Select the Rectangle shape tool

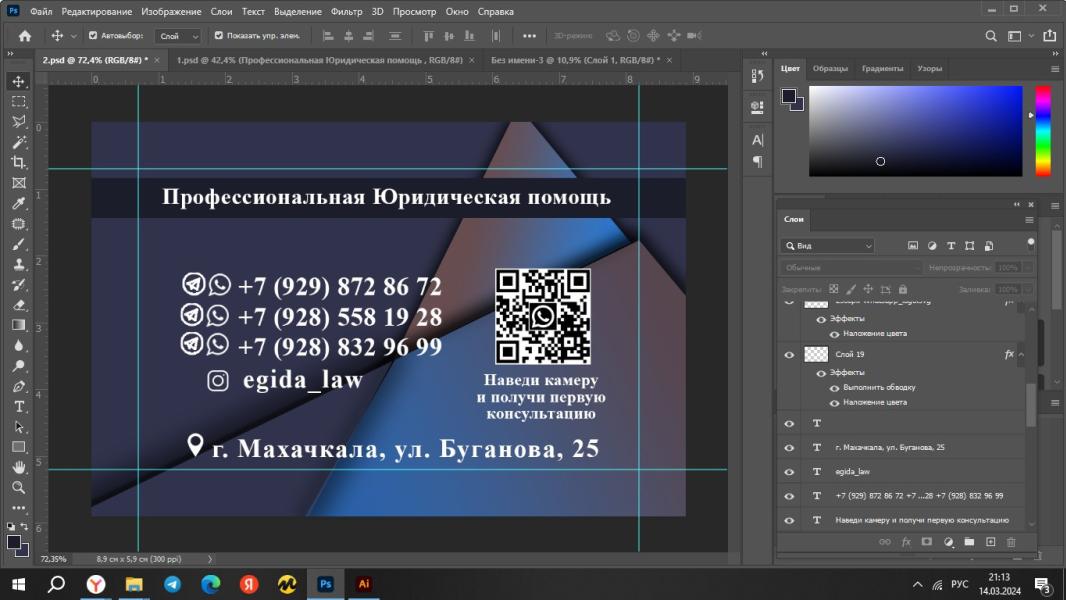(x=18, y=447)
